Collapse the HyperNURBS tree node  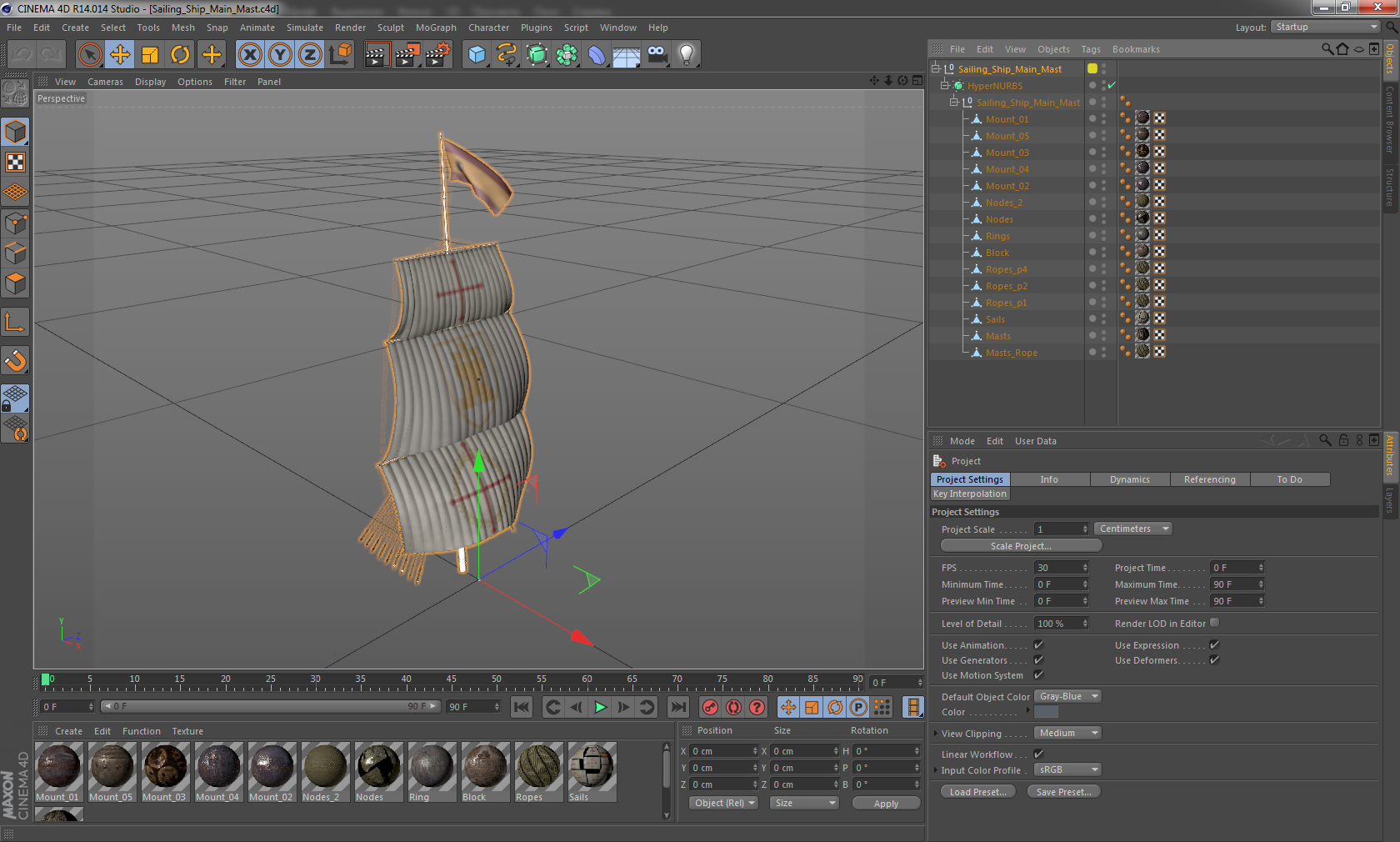point(945,85)
